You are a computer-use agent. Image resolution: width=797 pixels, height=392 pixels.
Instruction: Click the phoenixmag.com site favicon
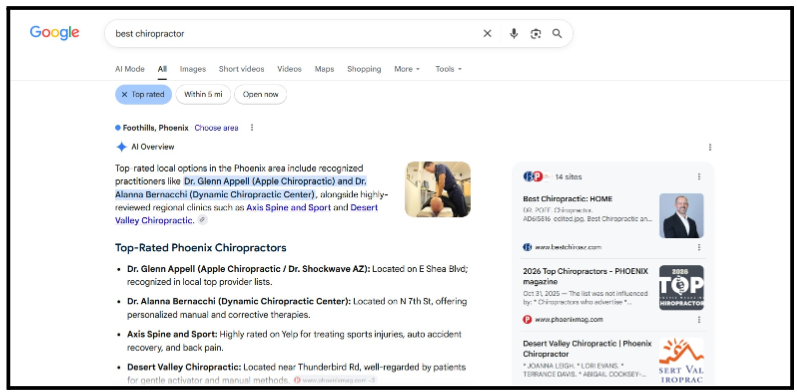click(527, 320)
